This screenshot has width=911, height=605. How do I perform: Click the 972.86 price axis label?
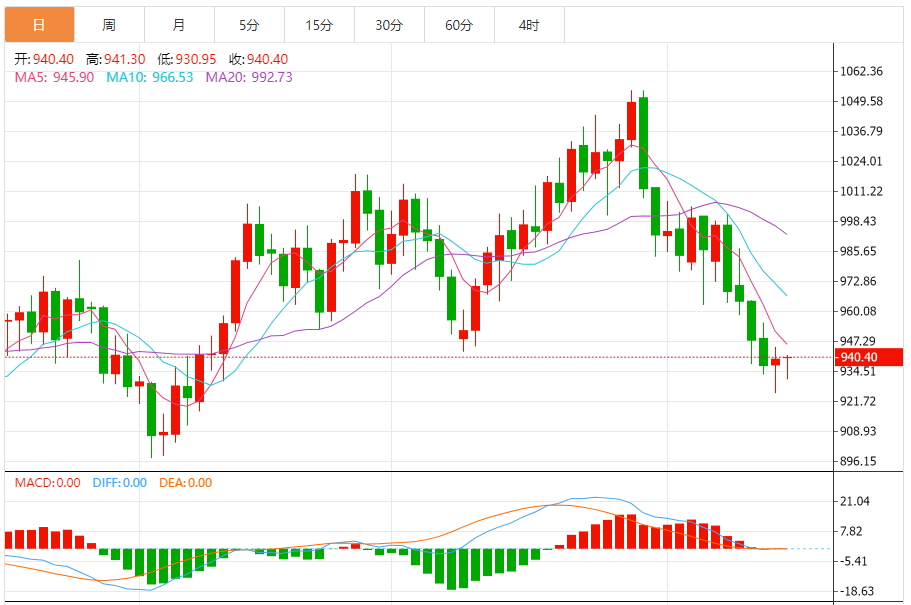pos(858,281)
